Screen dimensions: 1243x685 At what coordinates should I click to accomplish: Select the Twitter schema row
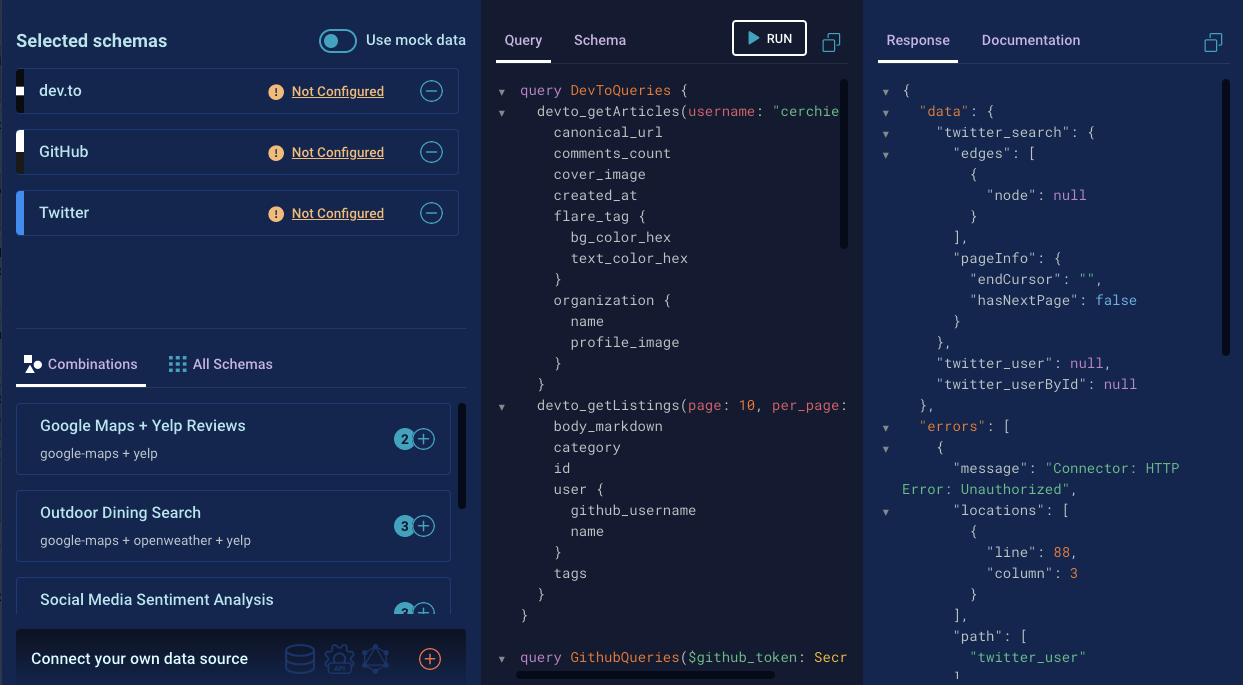[x=237, y=213]
